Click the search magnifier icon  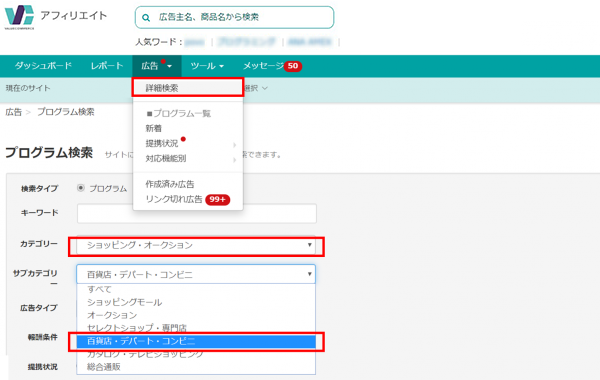[x=146, y=18]
